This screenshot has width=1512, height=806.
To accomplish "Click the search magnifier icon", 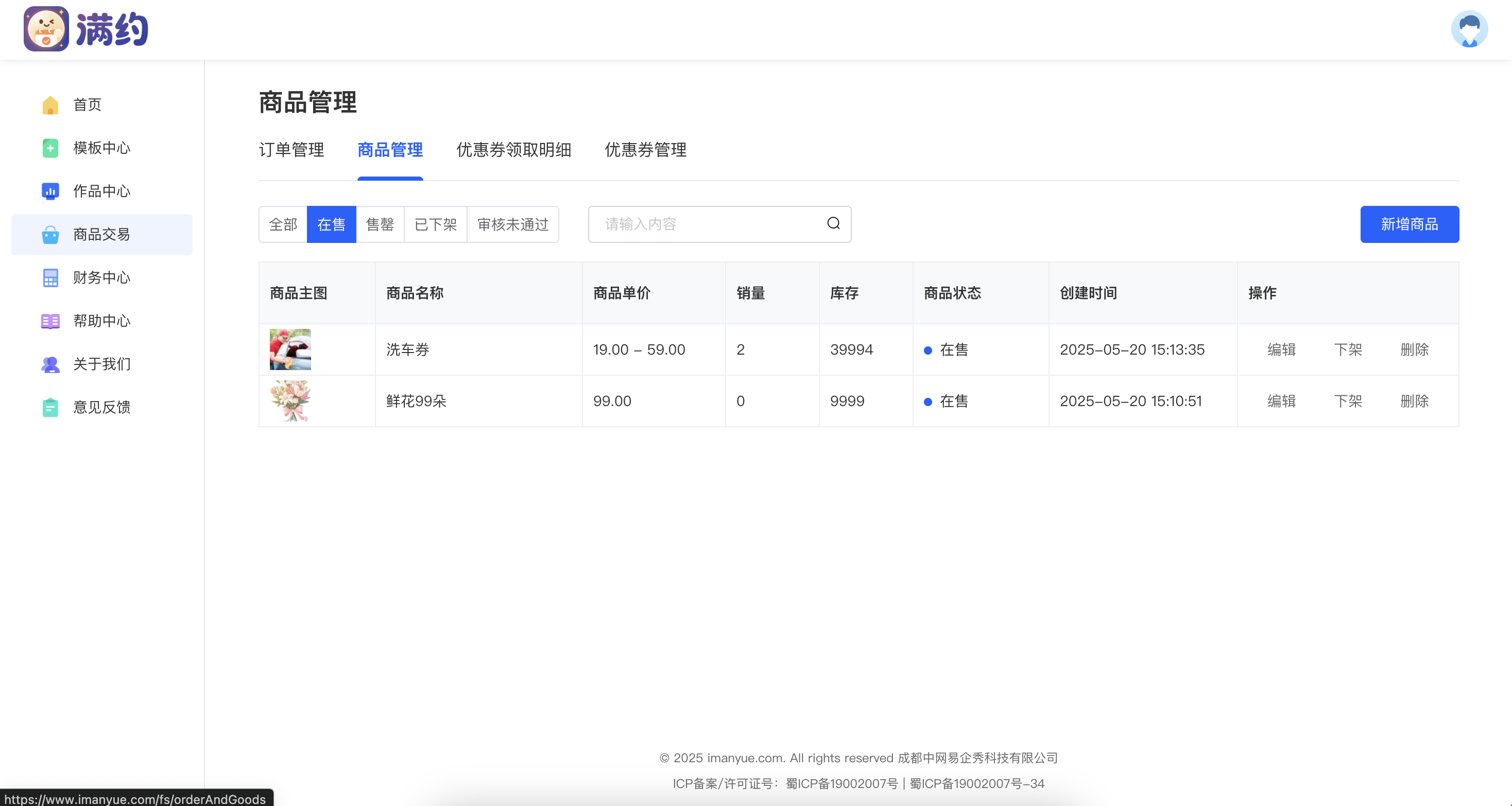I will pos(833,223).
